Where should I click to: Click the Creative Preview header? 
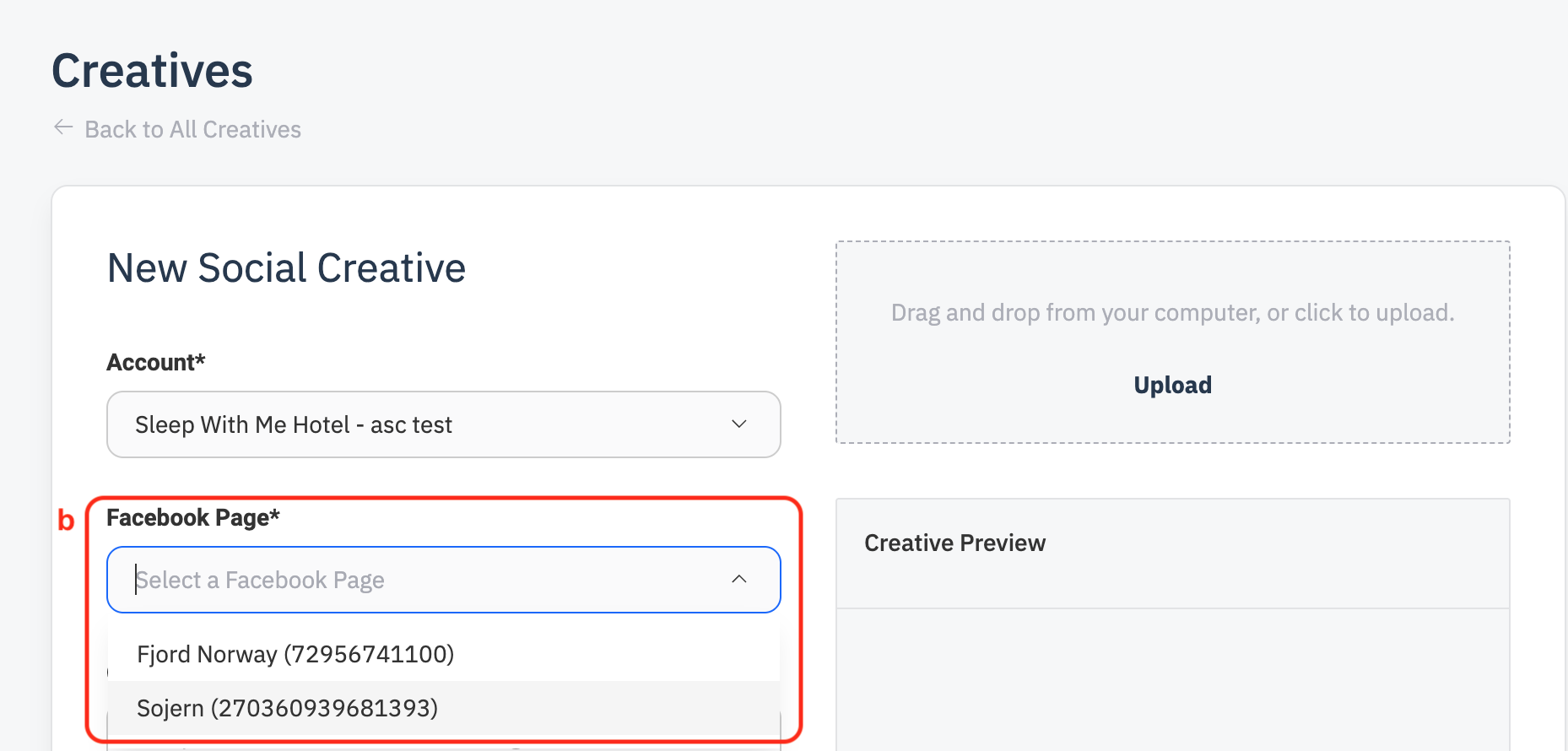click(954, 543)
